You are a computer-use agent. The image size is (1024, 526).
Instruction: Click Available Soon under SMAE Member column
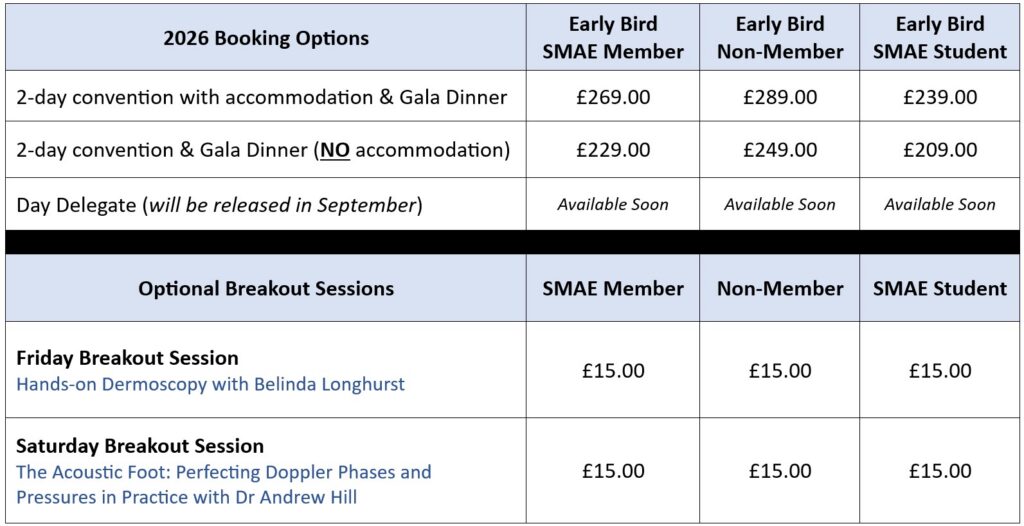[x=613, y=205]
